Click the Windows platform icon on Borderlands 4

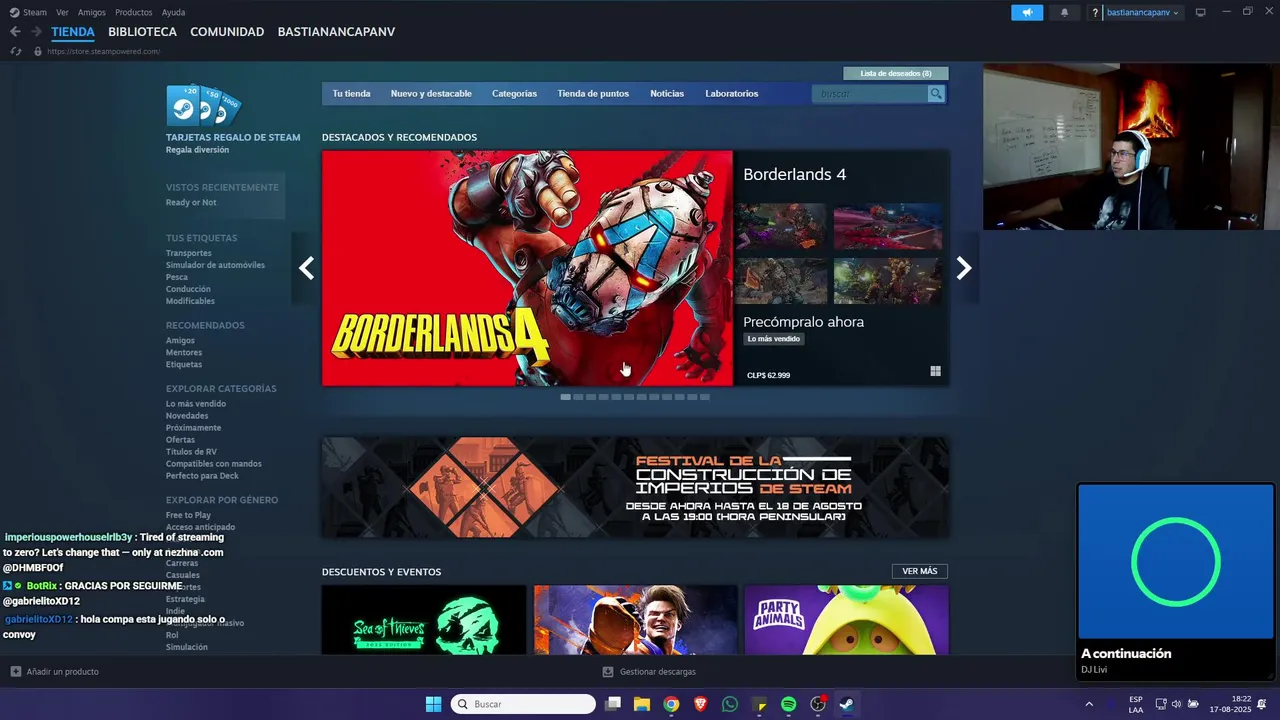click(x=935, y=371)
